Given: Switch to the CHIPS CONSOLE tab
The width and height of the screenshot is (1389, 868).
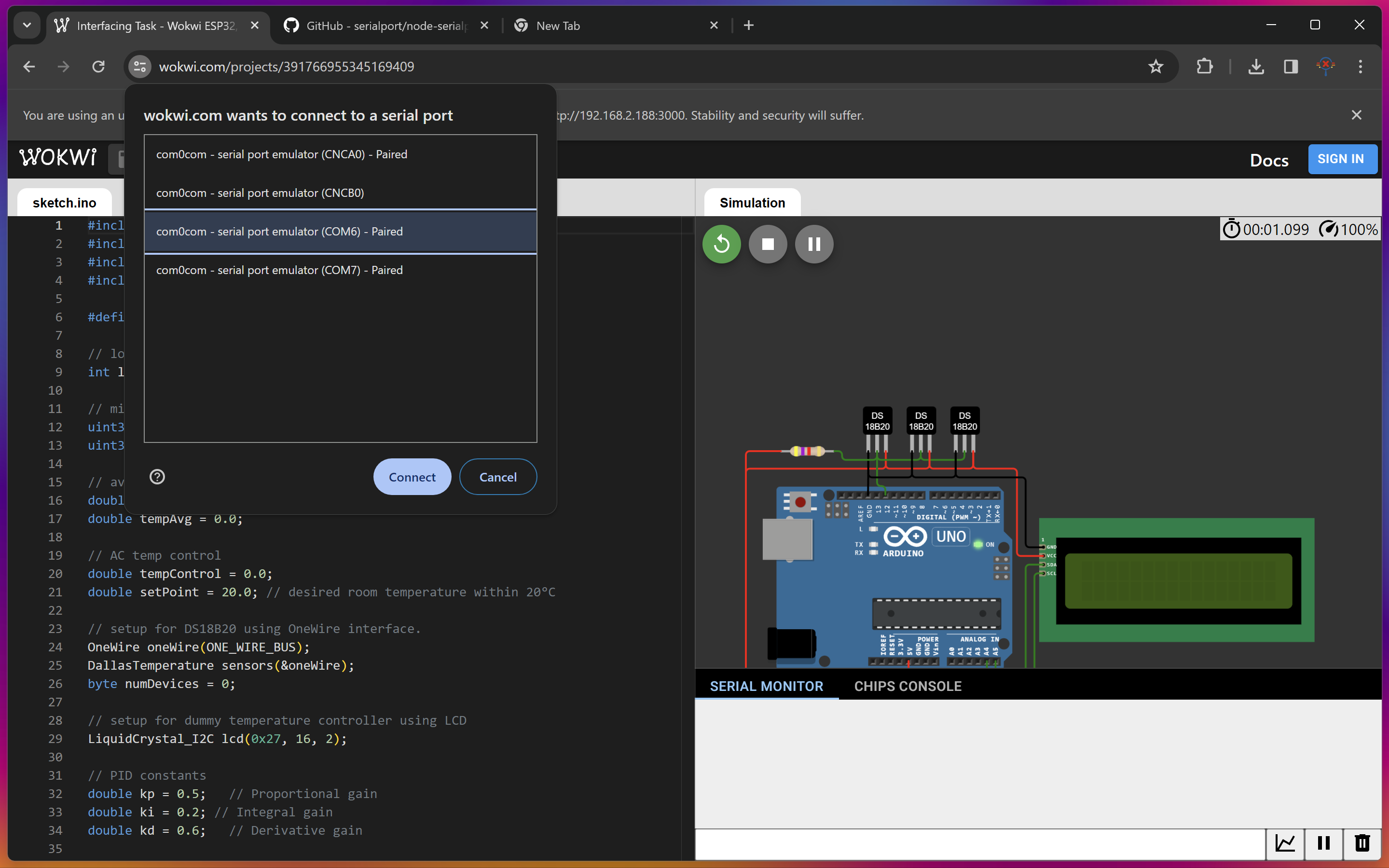Looking at the screenshot, I should pos(908,686).
